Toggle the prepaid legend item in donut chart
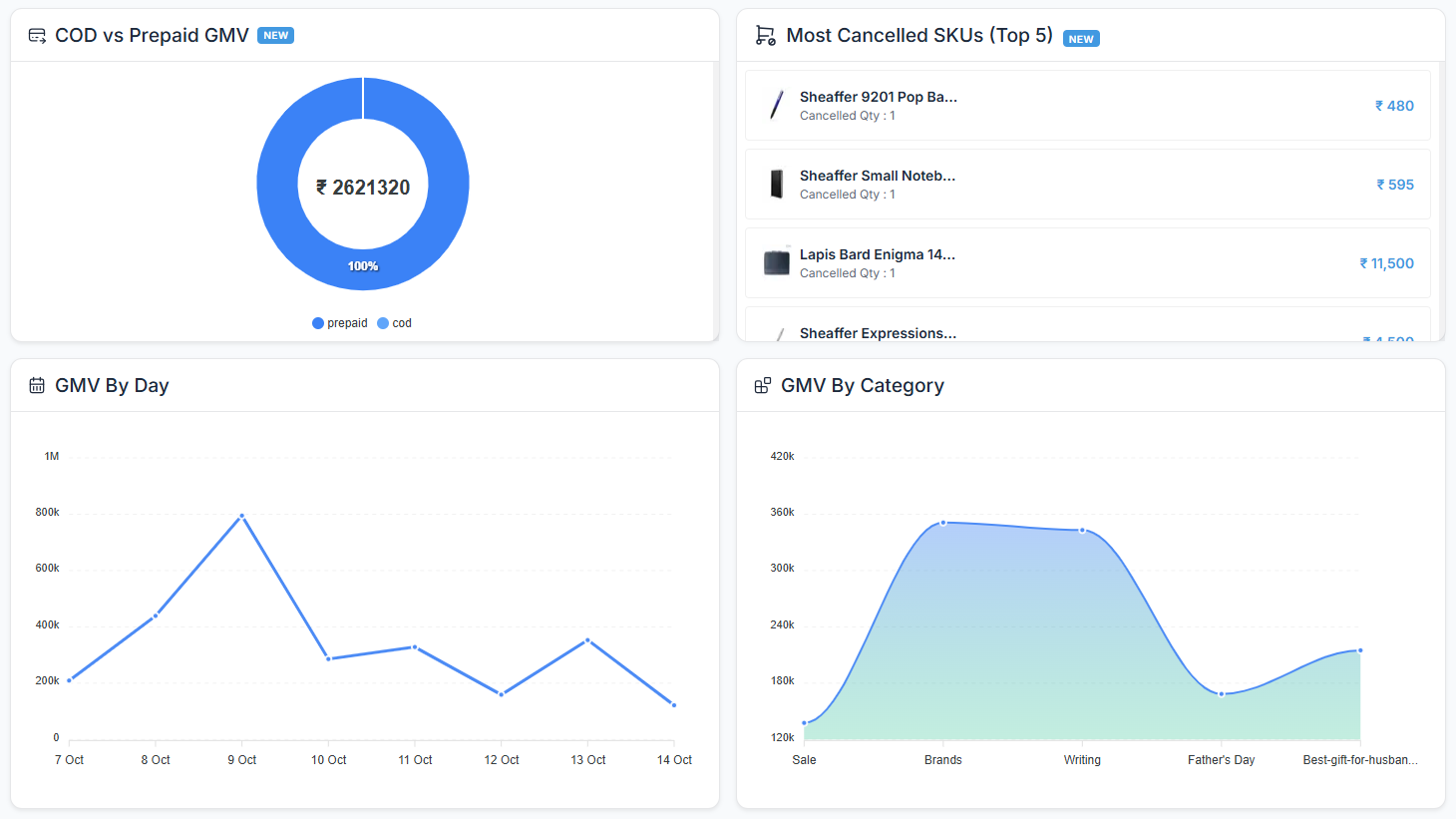The image size is (1456, 819). (x=340, y=323)
